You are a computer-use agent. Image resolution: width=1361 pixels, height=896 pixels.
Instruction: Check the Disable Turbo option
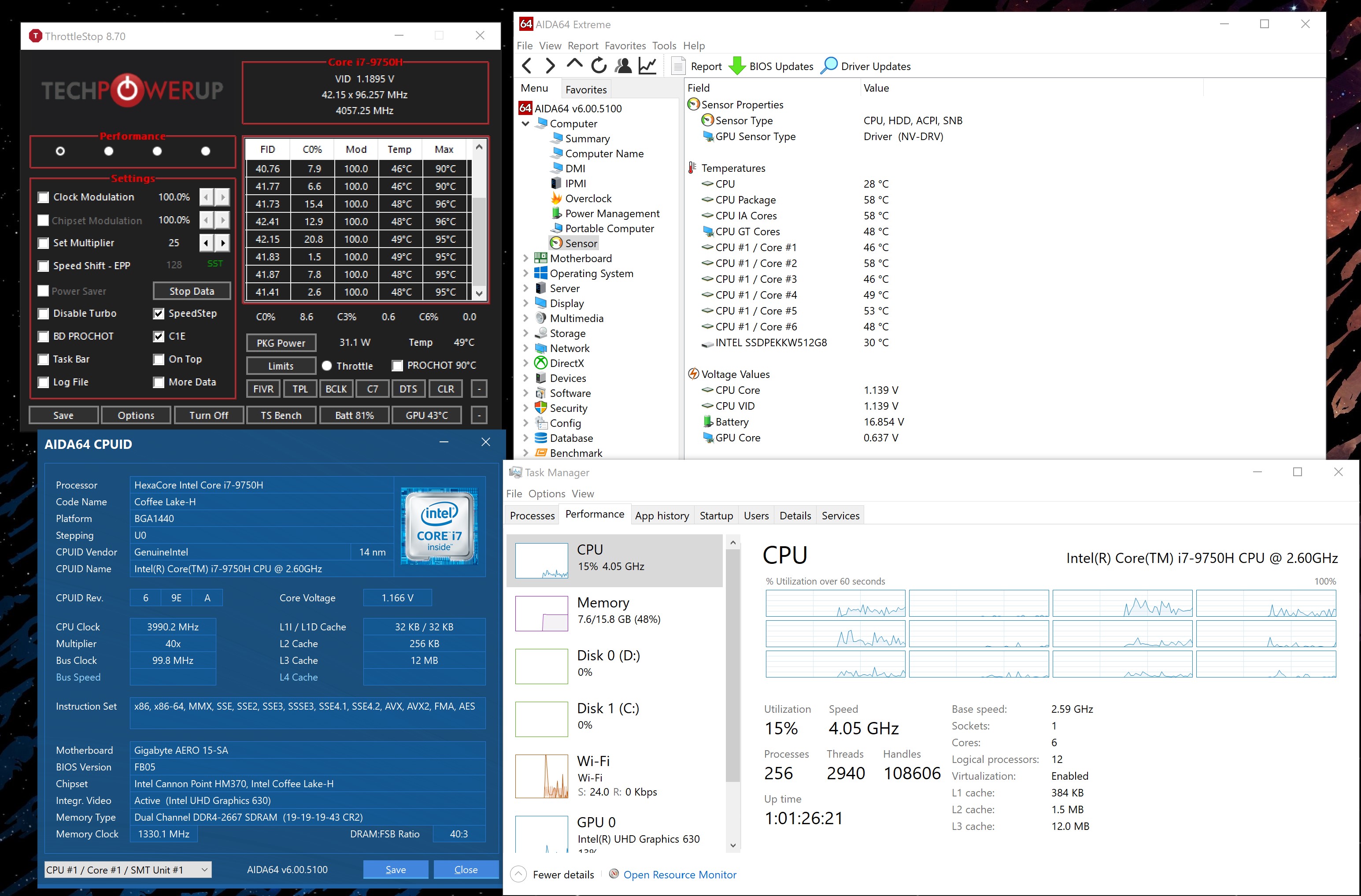coord(43,313)
